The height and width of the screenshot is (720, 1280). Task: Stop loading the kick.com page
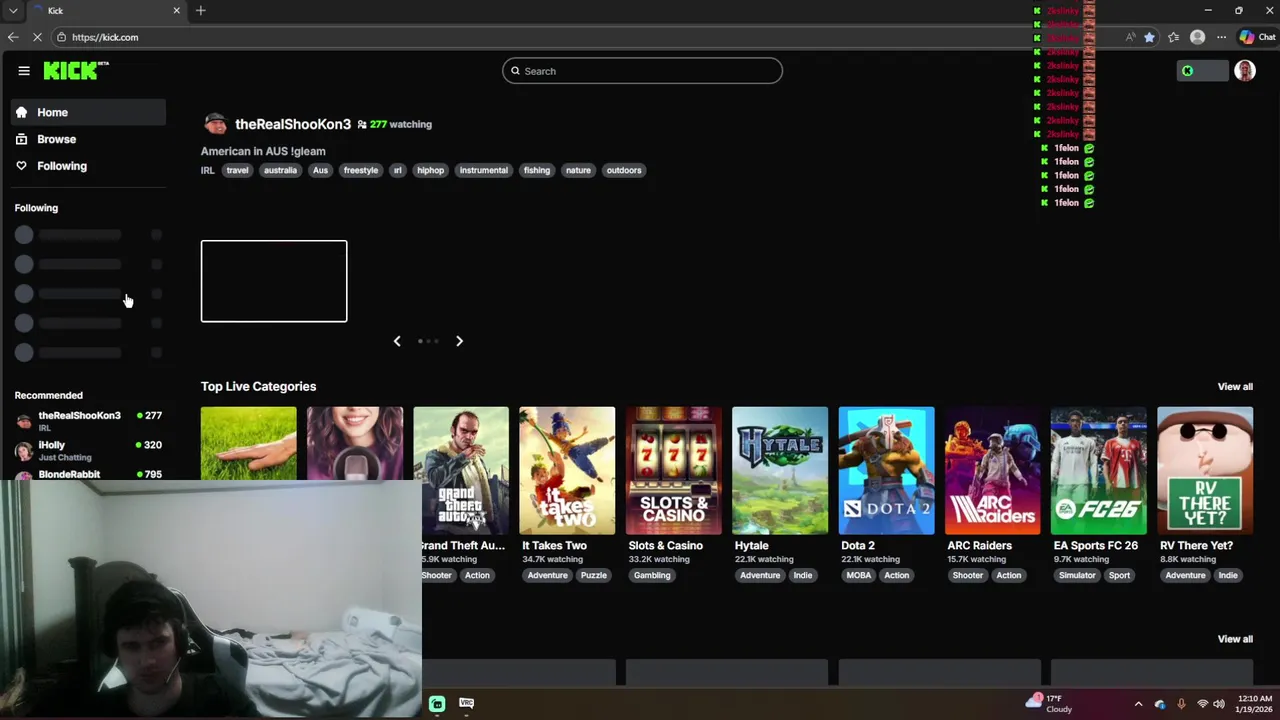37,37
